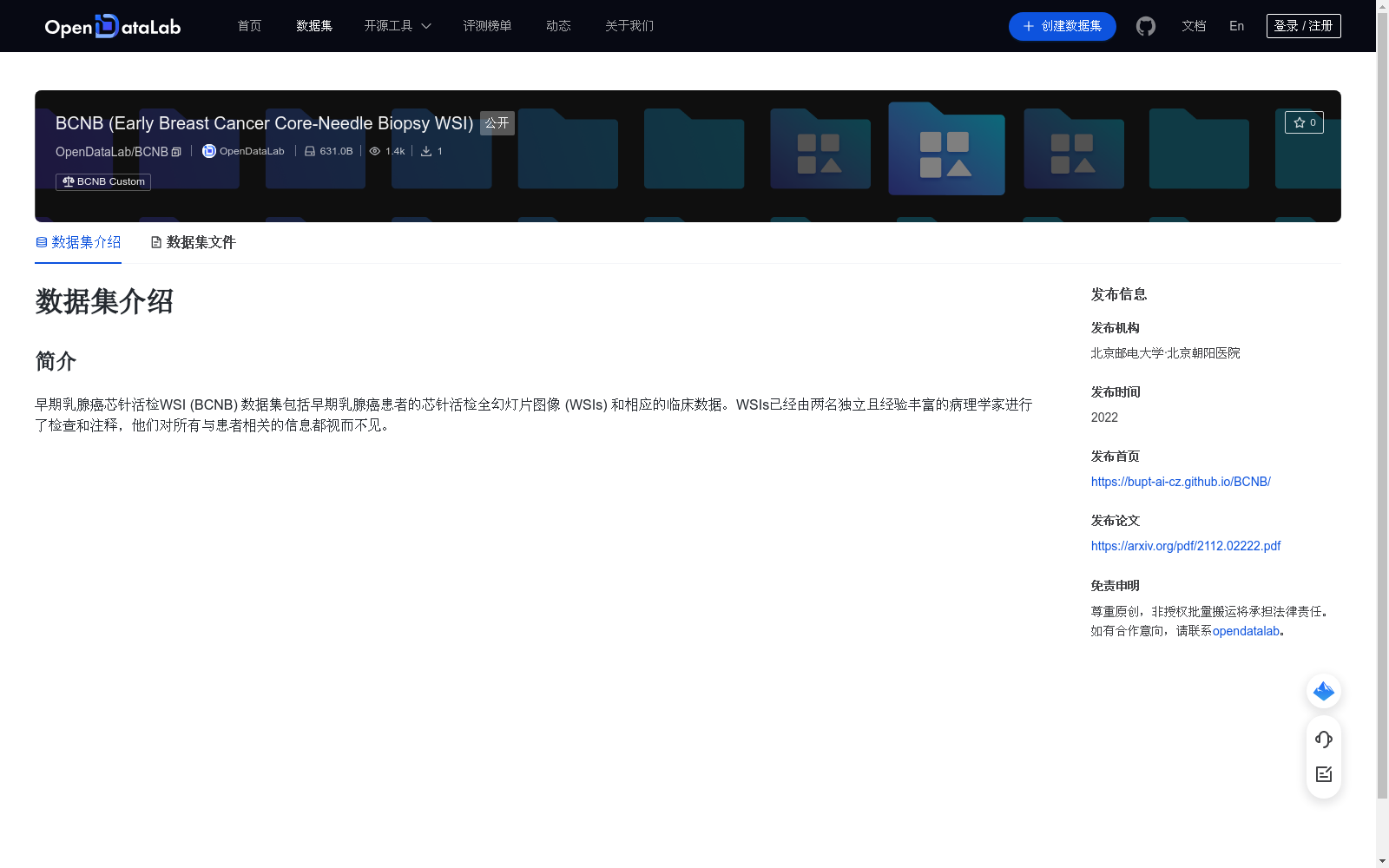1389x868 pixels.
Task: Open 数据集 in navigation bar
Action: [314, 26]
